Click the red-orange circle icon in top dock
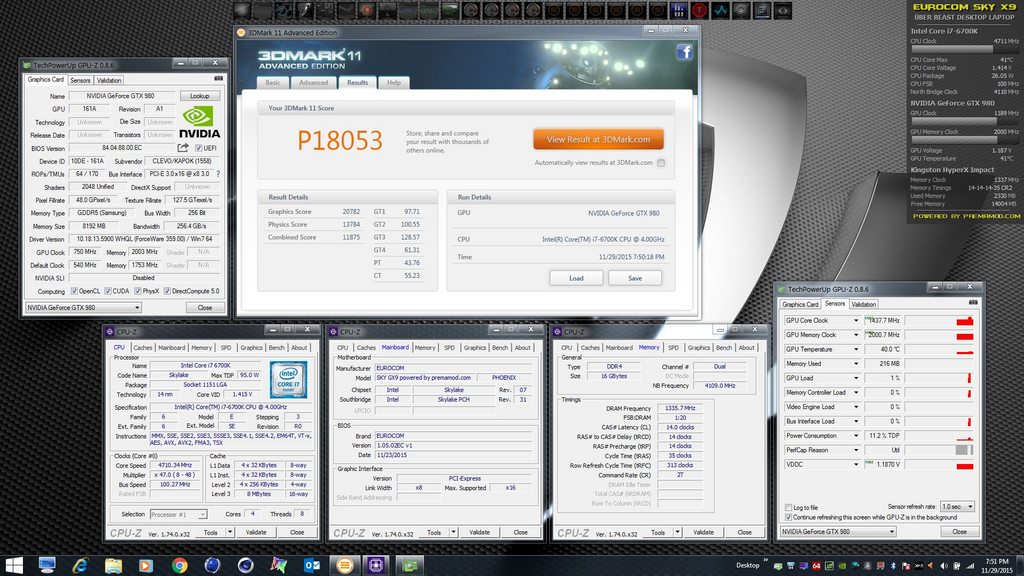This screenshot has width=1024, height=576. click(366, 10)
